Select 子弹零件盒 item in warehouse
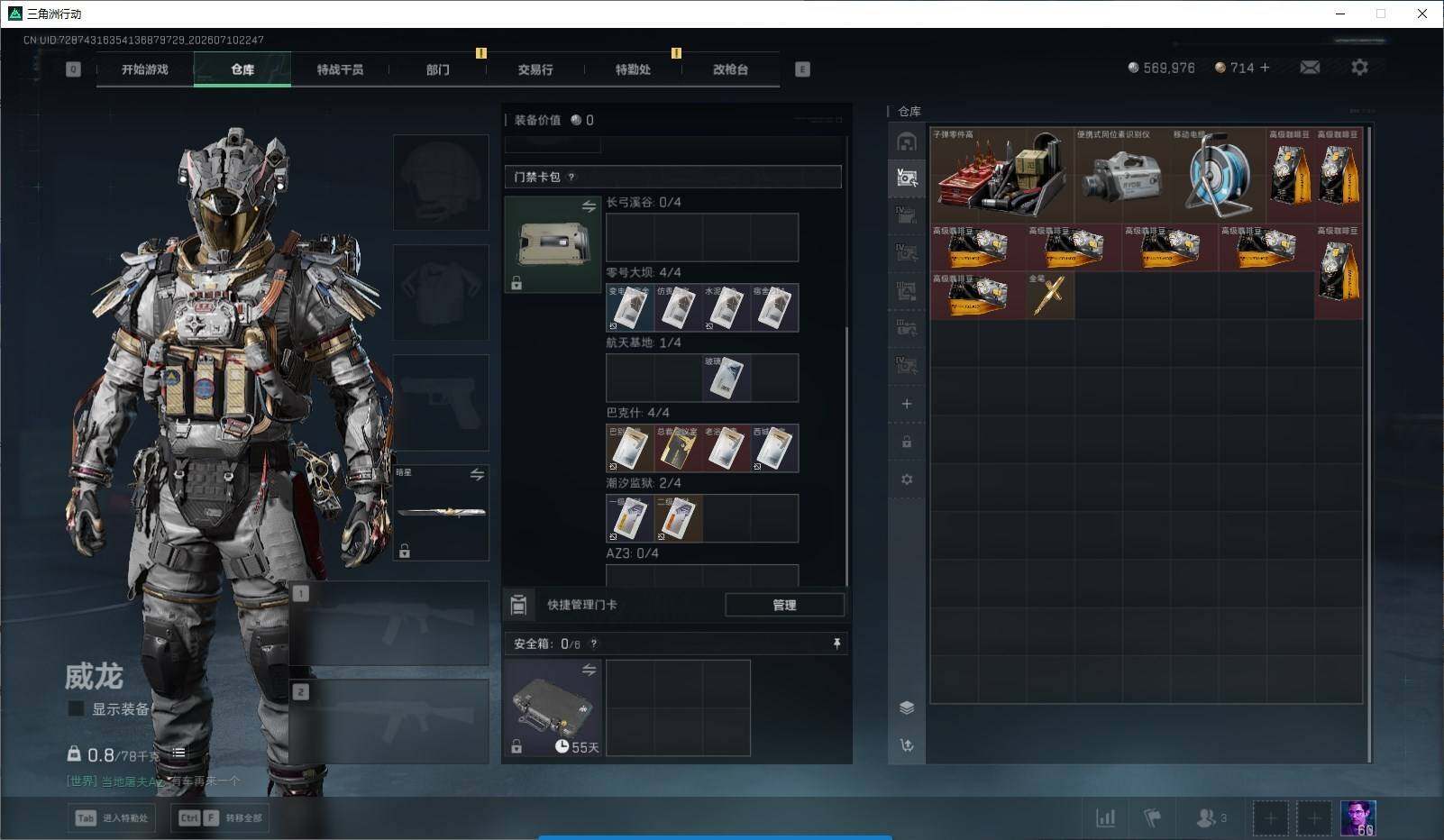The height and width of the screenshot is (840, 1444). coord(1001,176)
